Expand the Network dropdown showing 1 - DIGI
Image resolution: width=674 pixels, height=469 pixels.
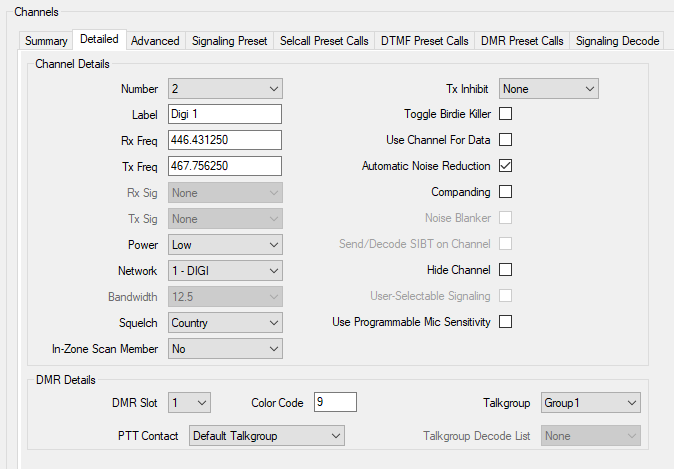(225, 271)
